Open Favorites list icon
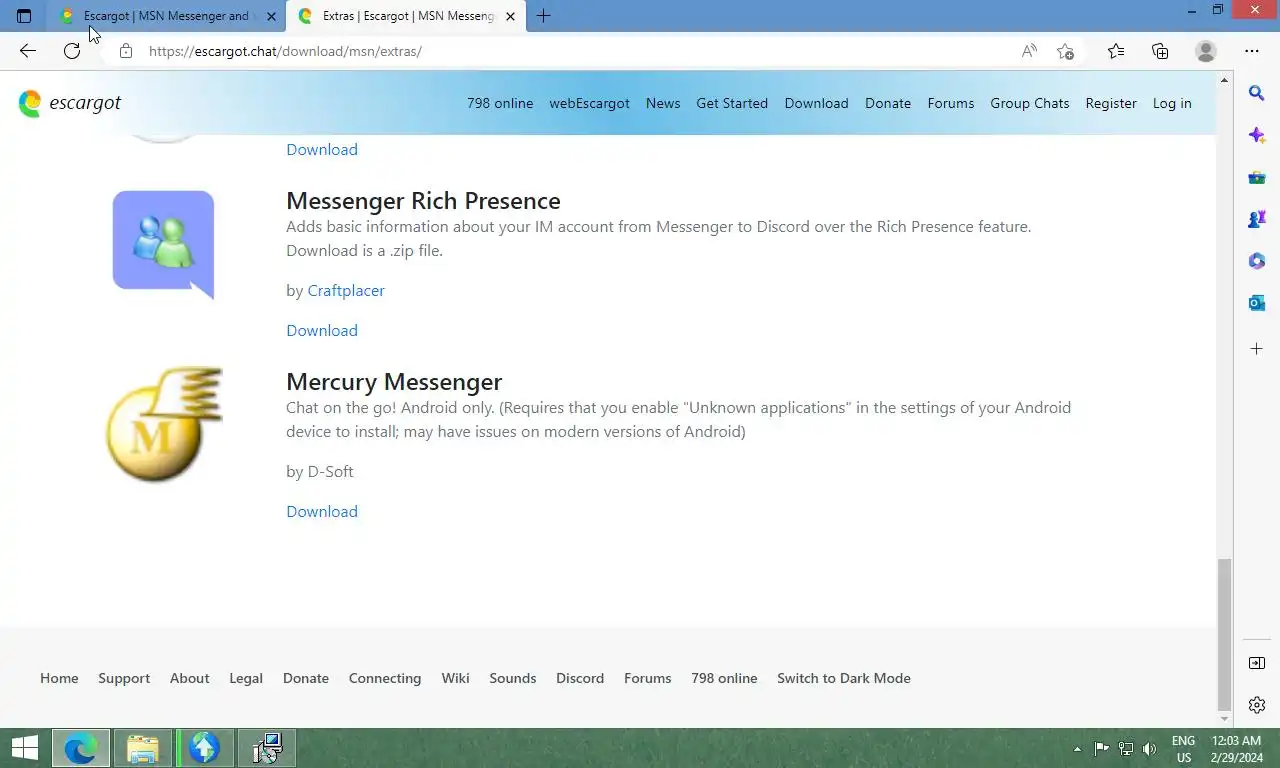This screenshot has width=1280, height=768. pyautogui.click(x=1116, y=51)
